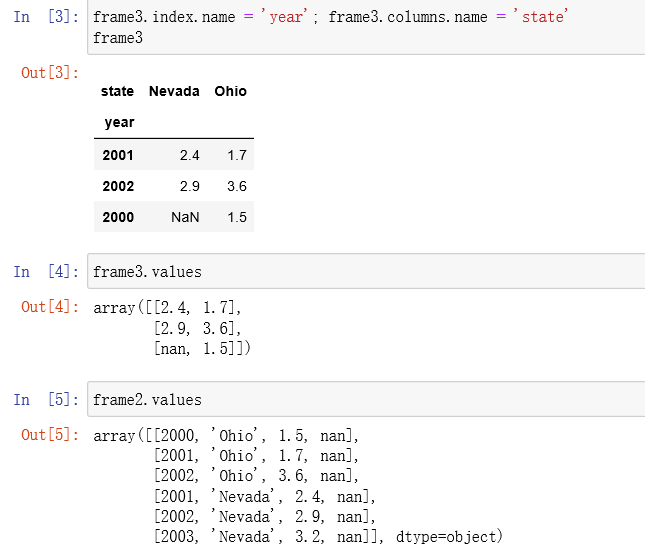Image resolution: width=645 pixels, height=552 pixels.
Task: Click the 'year' string in cell 3 code
Action: coord(285,17)
